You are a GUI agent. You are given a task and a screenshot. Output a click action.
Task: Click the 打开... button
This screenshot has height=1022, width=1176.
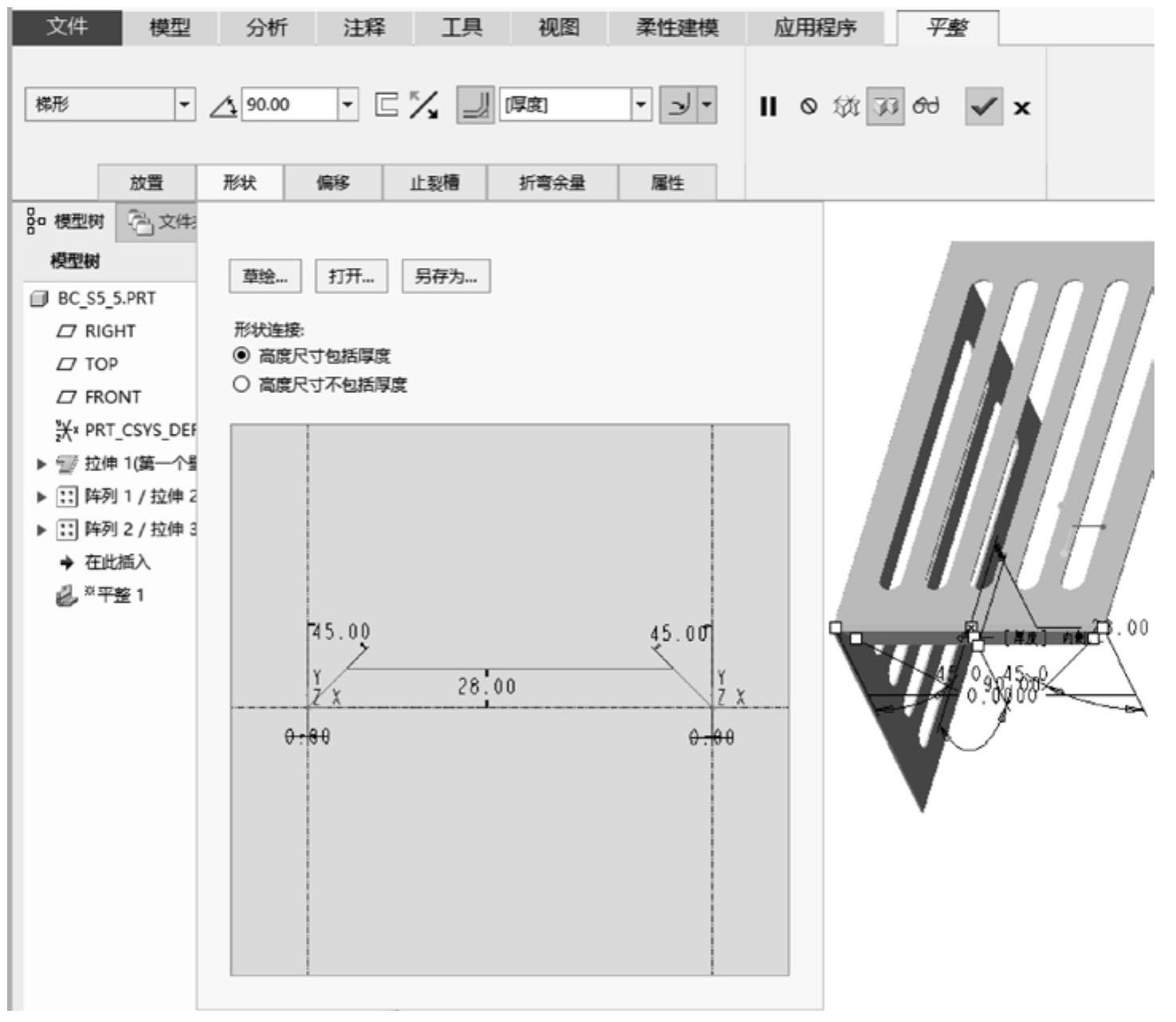click(352, 277)
